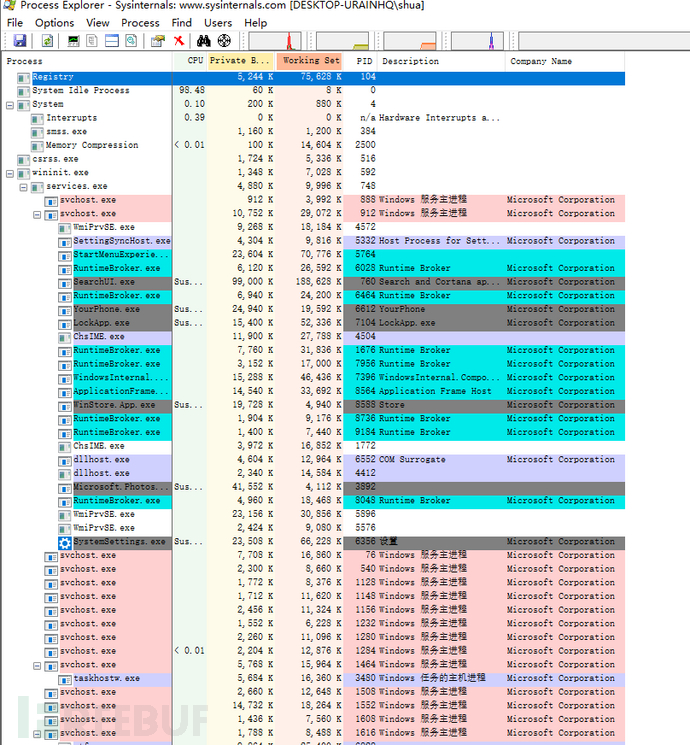Click the Save toolbar icon

20,40
